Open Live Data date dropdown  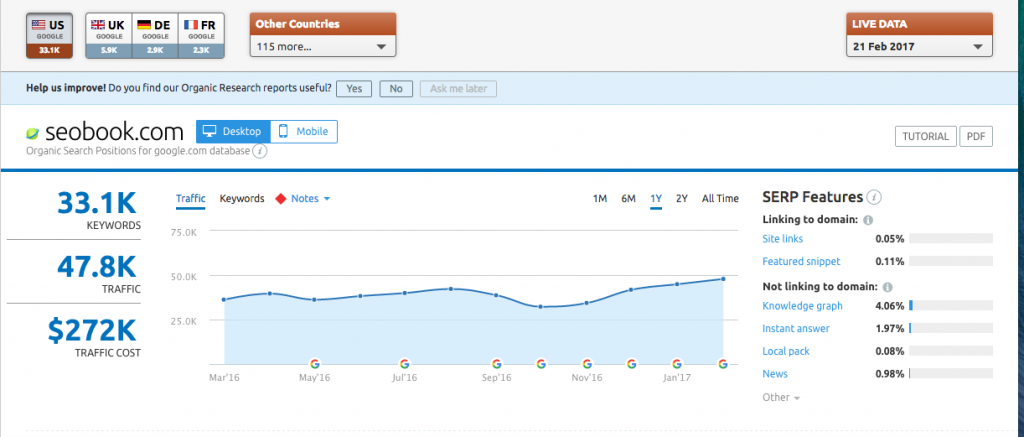tap(919, 46)
